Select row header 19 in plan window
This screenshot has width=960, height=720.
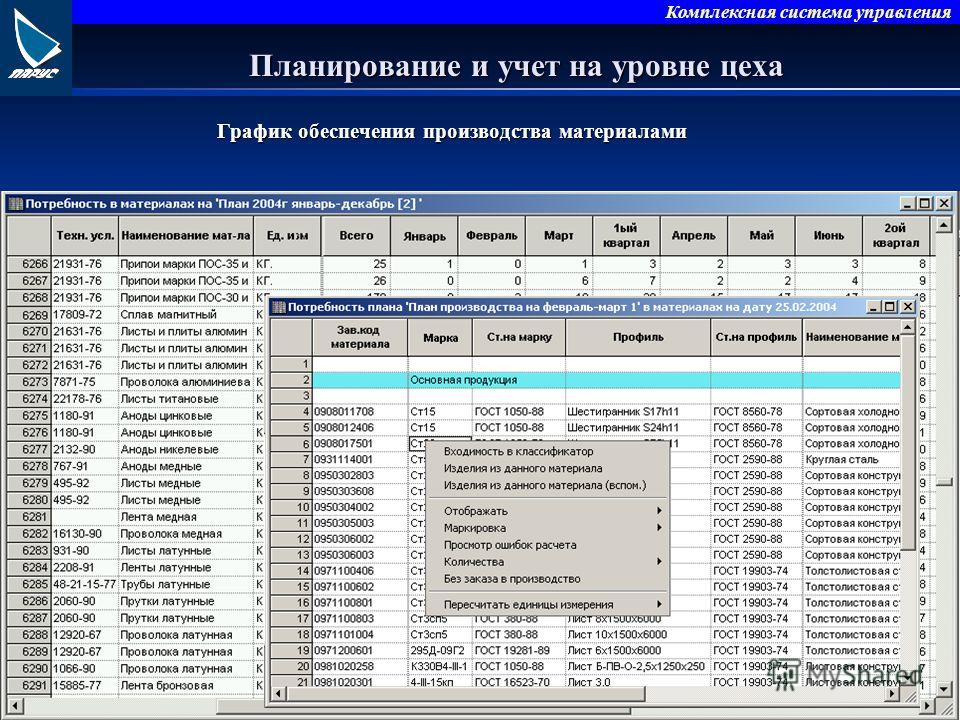(292, 650)
